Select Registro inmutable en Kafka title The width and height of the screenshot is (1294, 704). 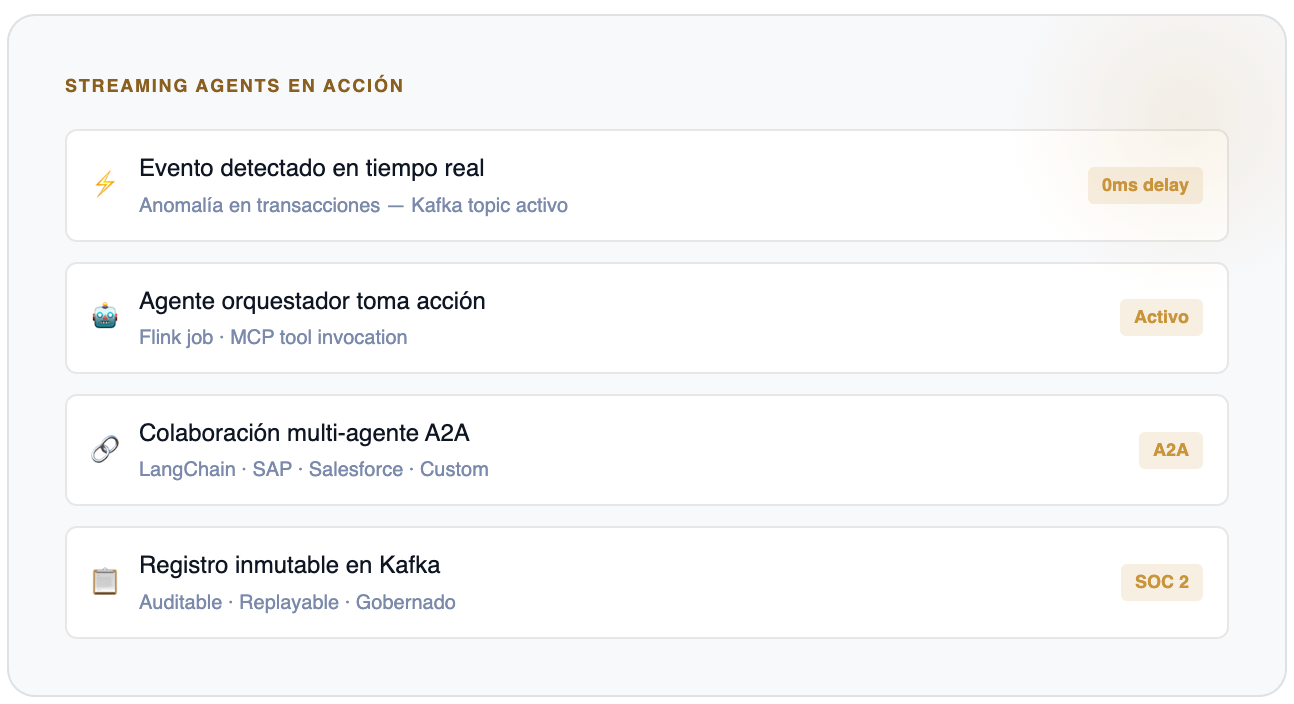click(x=290, y=565)
